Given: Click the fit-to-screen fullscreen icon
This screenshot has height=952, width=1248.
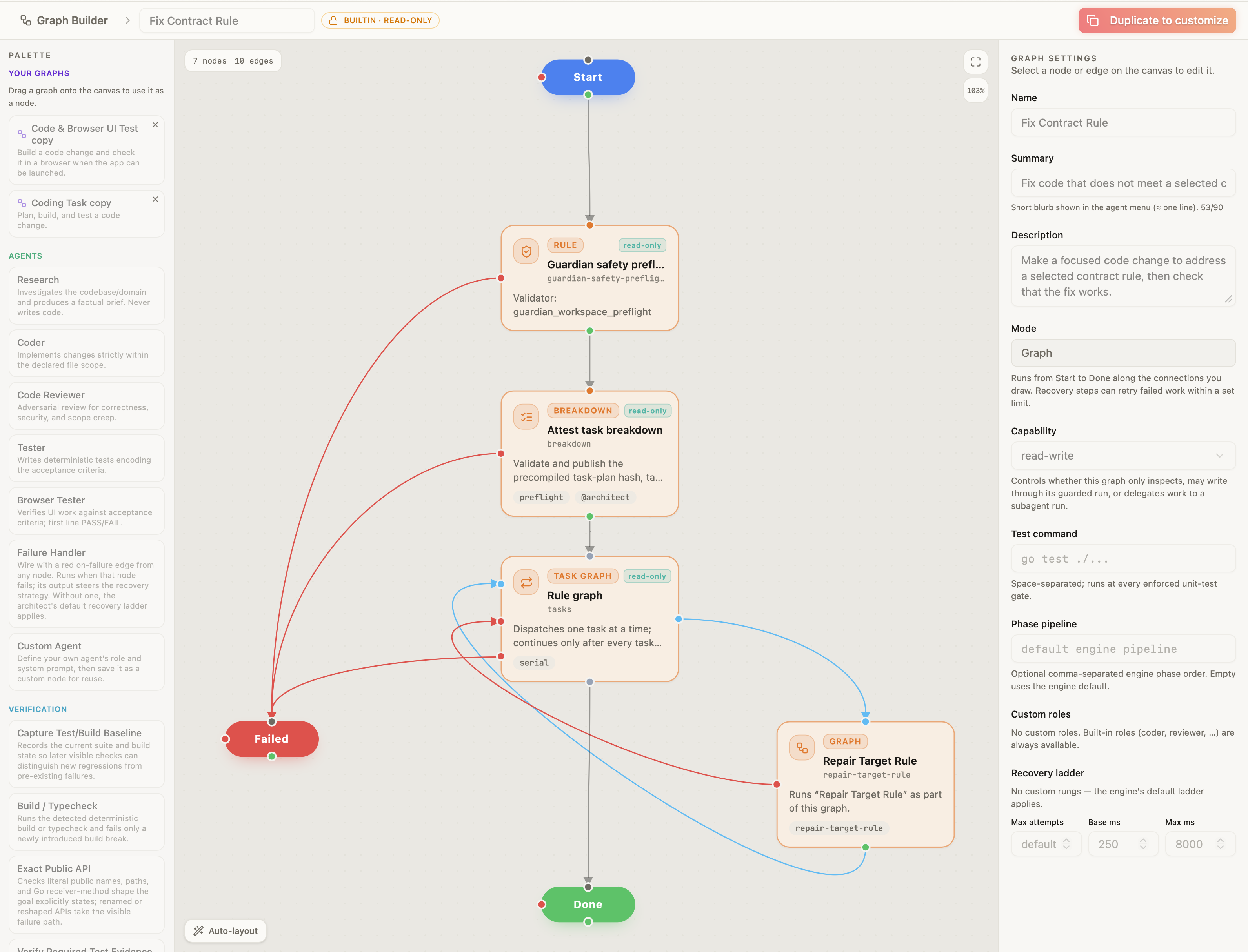Looking at the screenshot, I should click(975, 62).
